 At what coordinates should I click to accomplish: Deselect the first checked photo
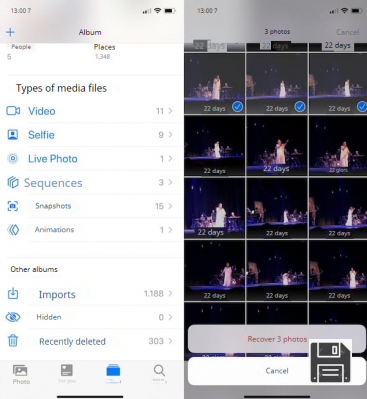(x=237, y=107)
